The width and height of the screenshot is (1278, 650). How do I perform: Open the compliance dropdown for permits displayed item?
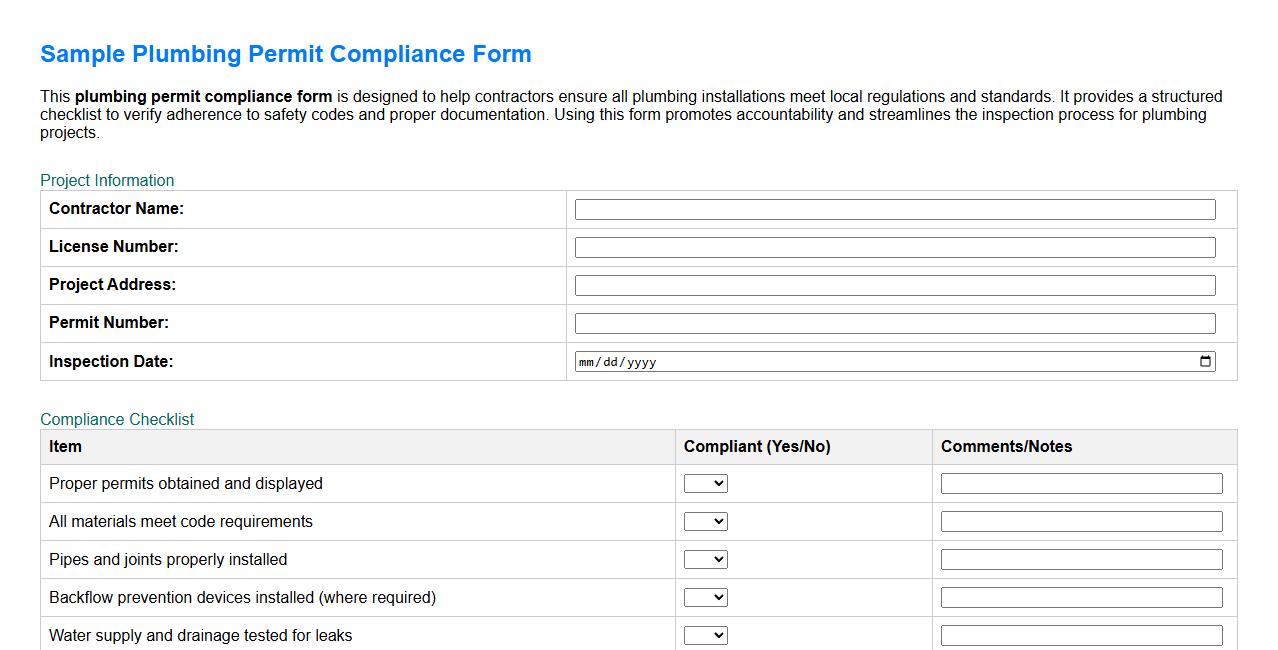706,483
